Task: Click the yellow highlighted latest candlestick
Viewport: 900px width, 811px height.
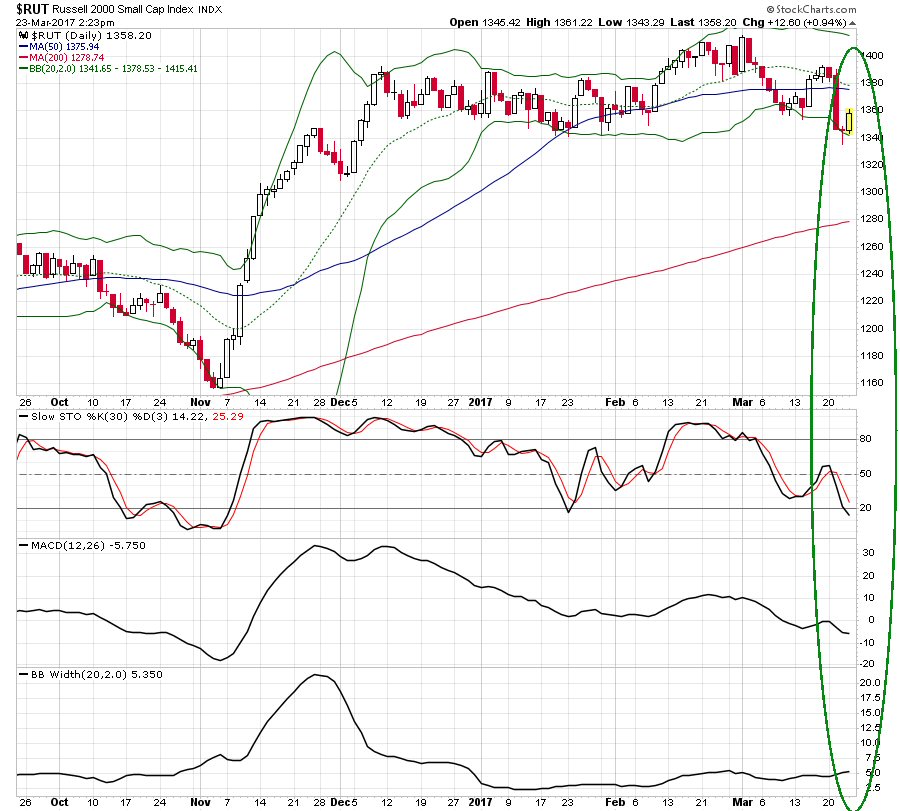Action: coord(850,121)
